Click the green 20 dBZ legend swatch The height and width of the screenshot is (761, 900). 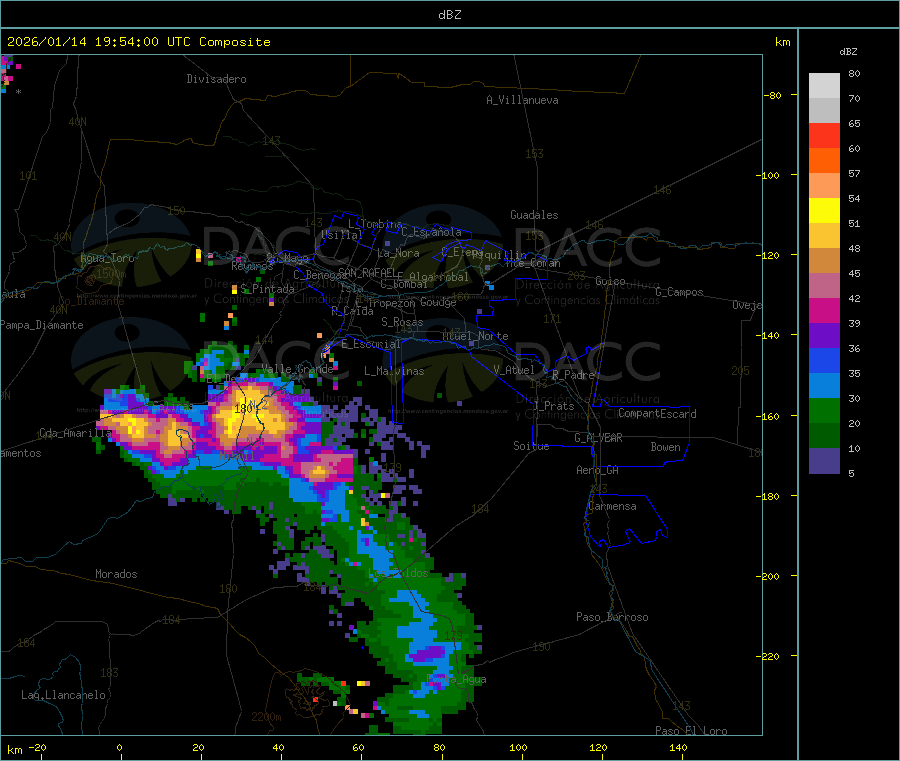coord(824,410)
